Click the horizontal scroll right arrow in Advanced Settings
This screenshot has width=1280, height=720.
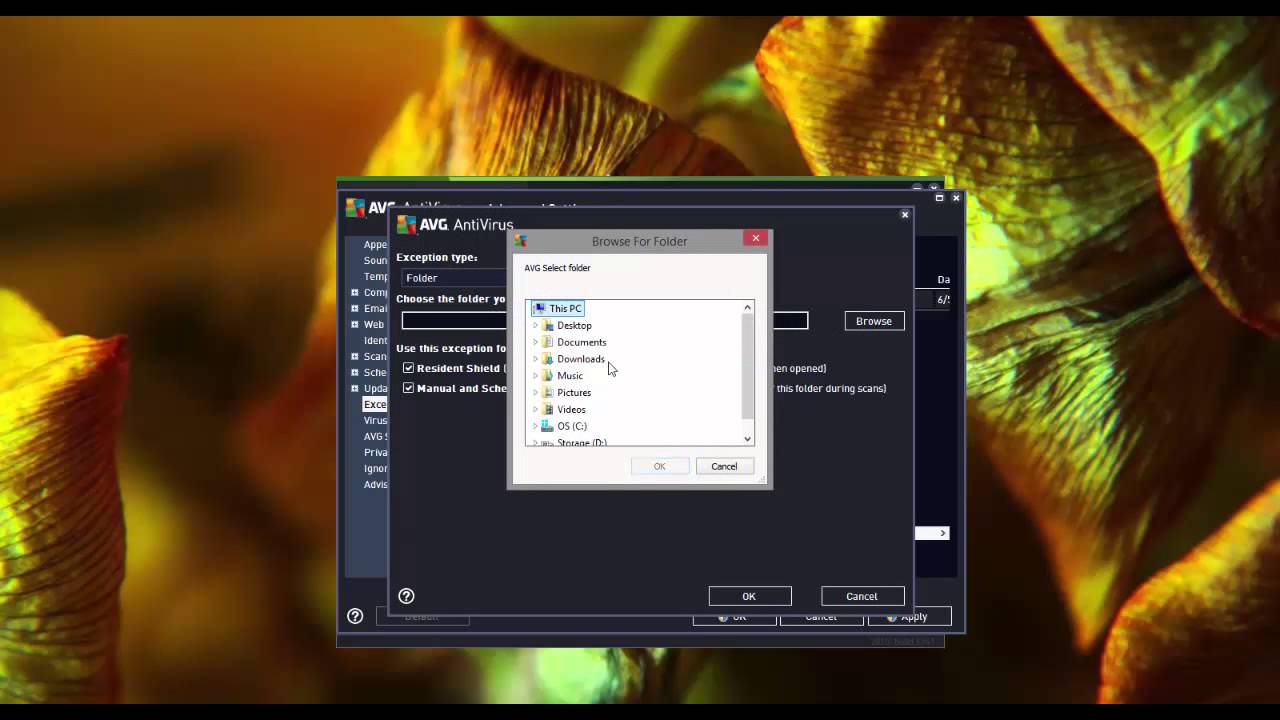coord(942,533)
